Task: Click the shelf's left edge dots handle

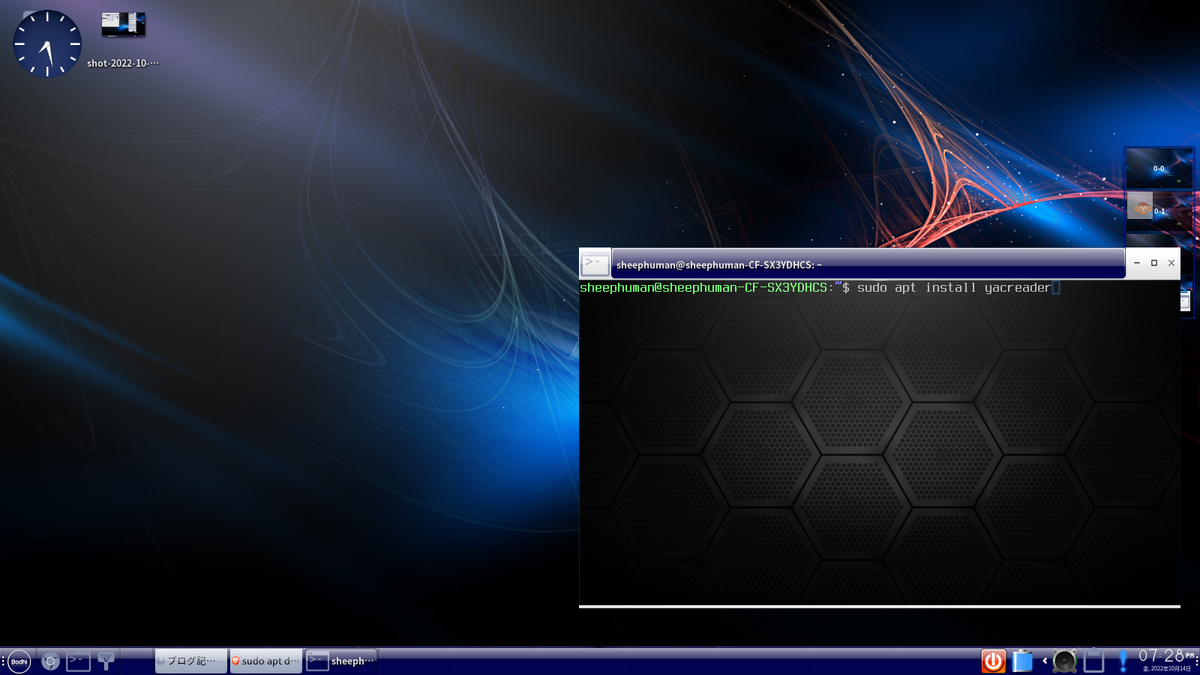Action: click(3, 661)
